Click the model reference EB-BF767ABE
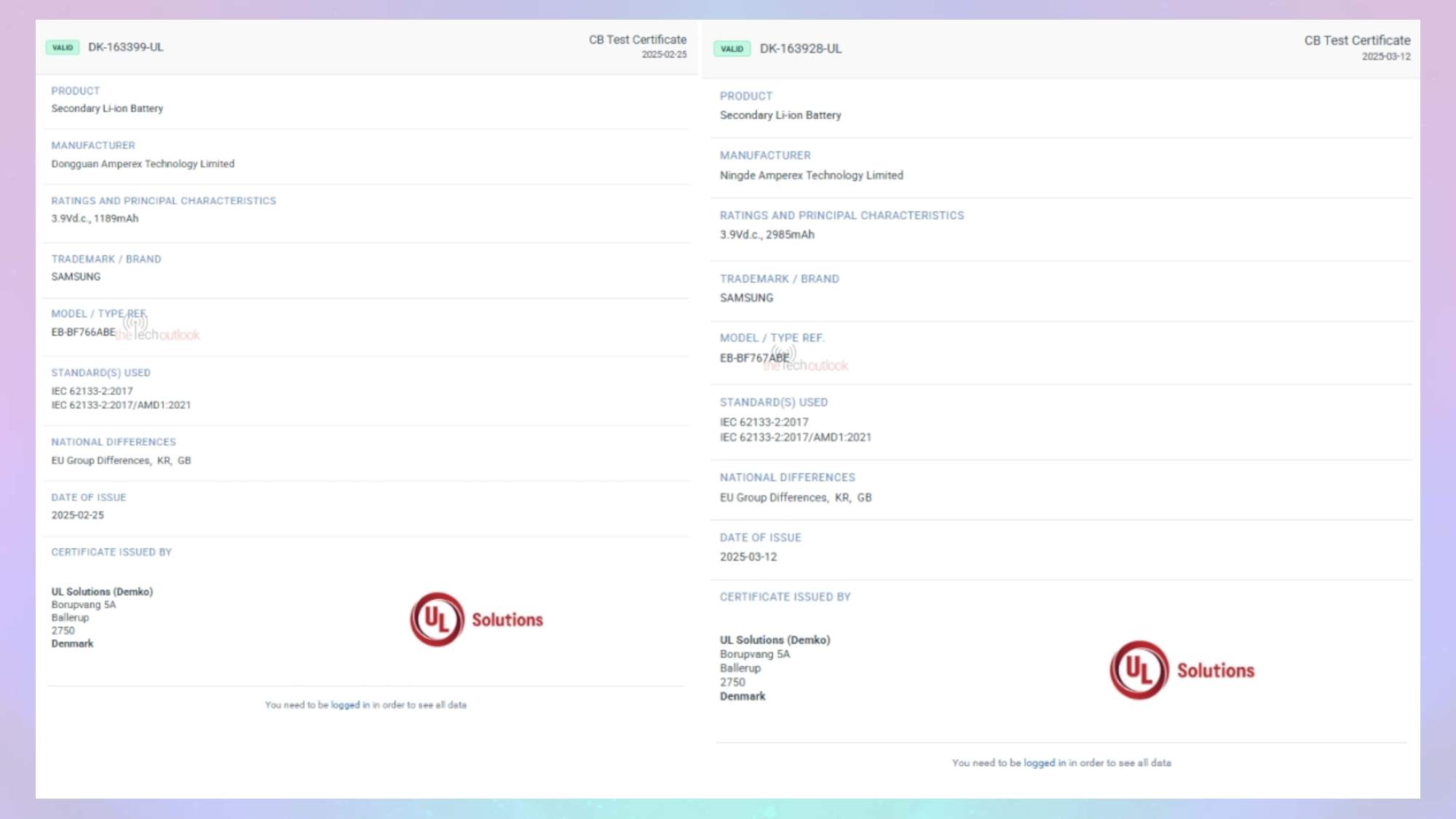1456x819 pixels. [754, 358]
